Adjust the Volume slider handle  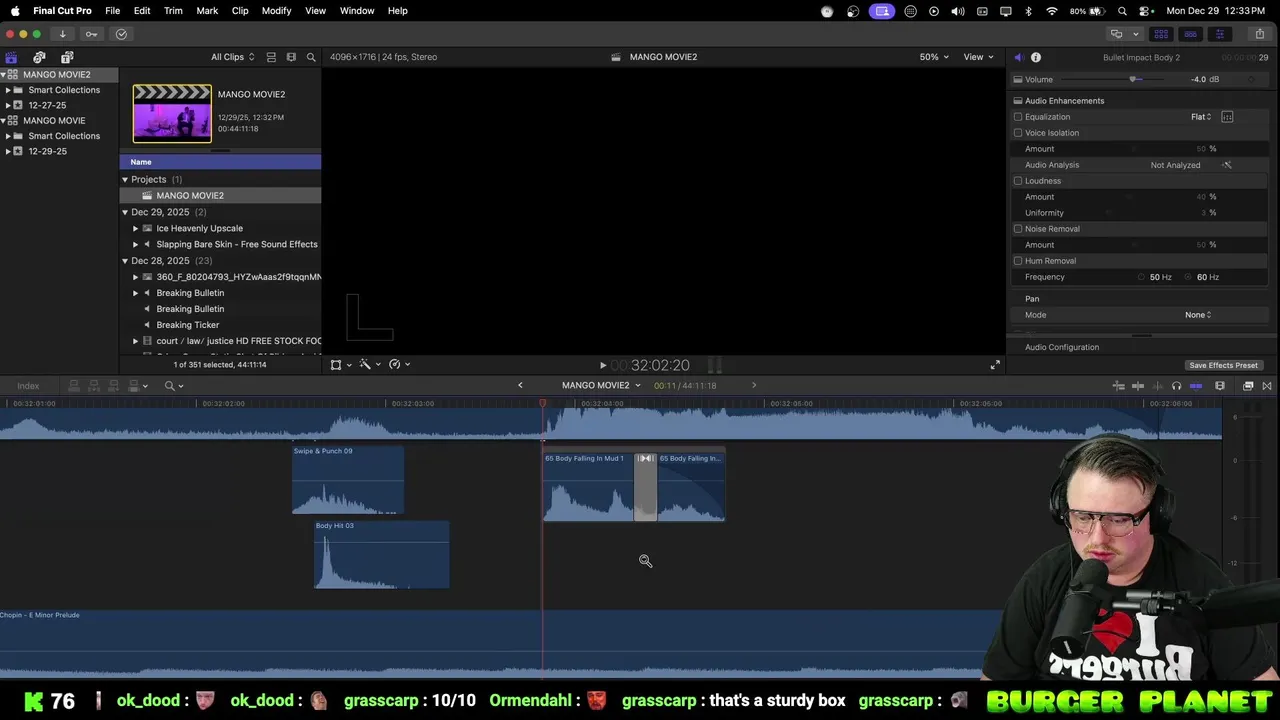point(1133,79)
